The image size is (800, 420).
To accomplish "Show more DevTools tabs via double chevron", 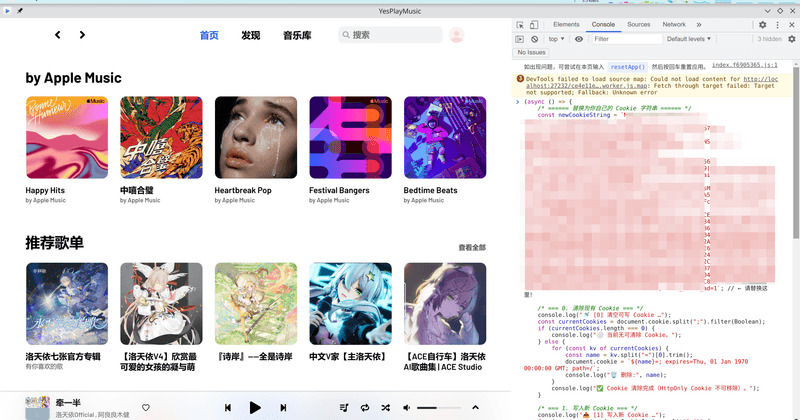I will 699,24.
